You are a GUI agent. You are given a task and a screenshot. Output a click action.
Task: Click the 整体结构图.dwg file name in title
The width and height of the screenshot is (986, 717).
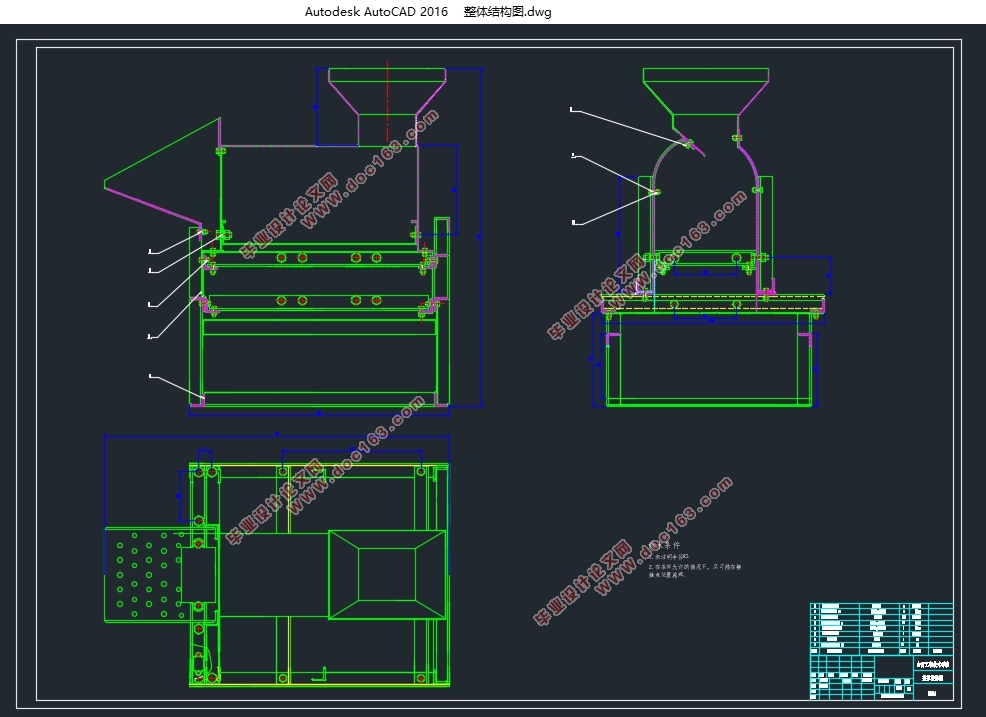coord(507,11)
